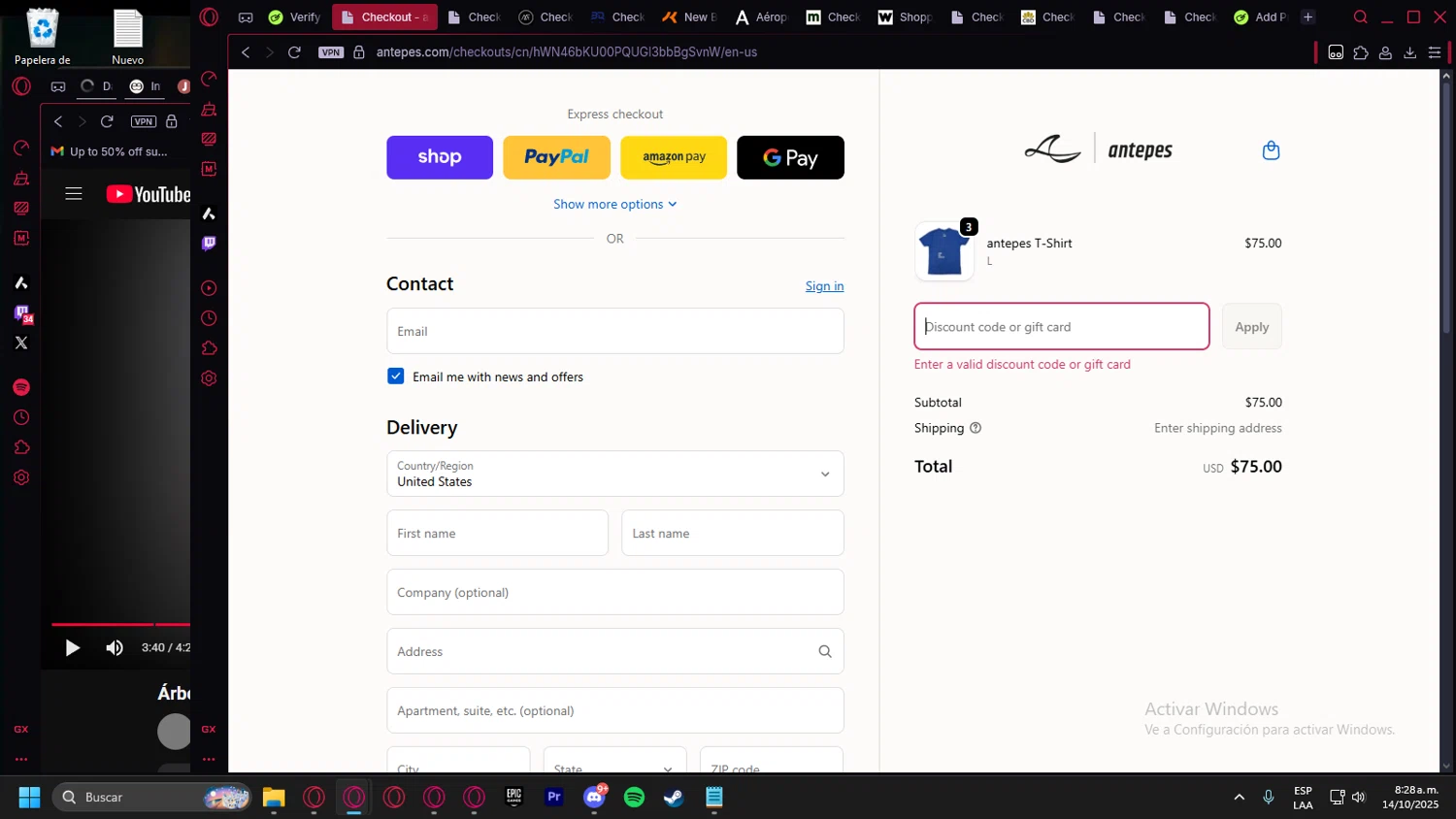Image resolution: width=1456 pixels, height=819 pixels.
Task: Focus the First name field
Action: [497, 533]
